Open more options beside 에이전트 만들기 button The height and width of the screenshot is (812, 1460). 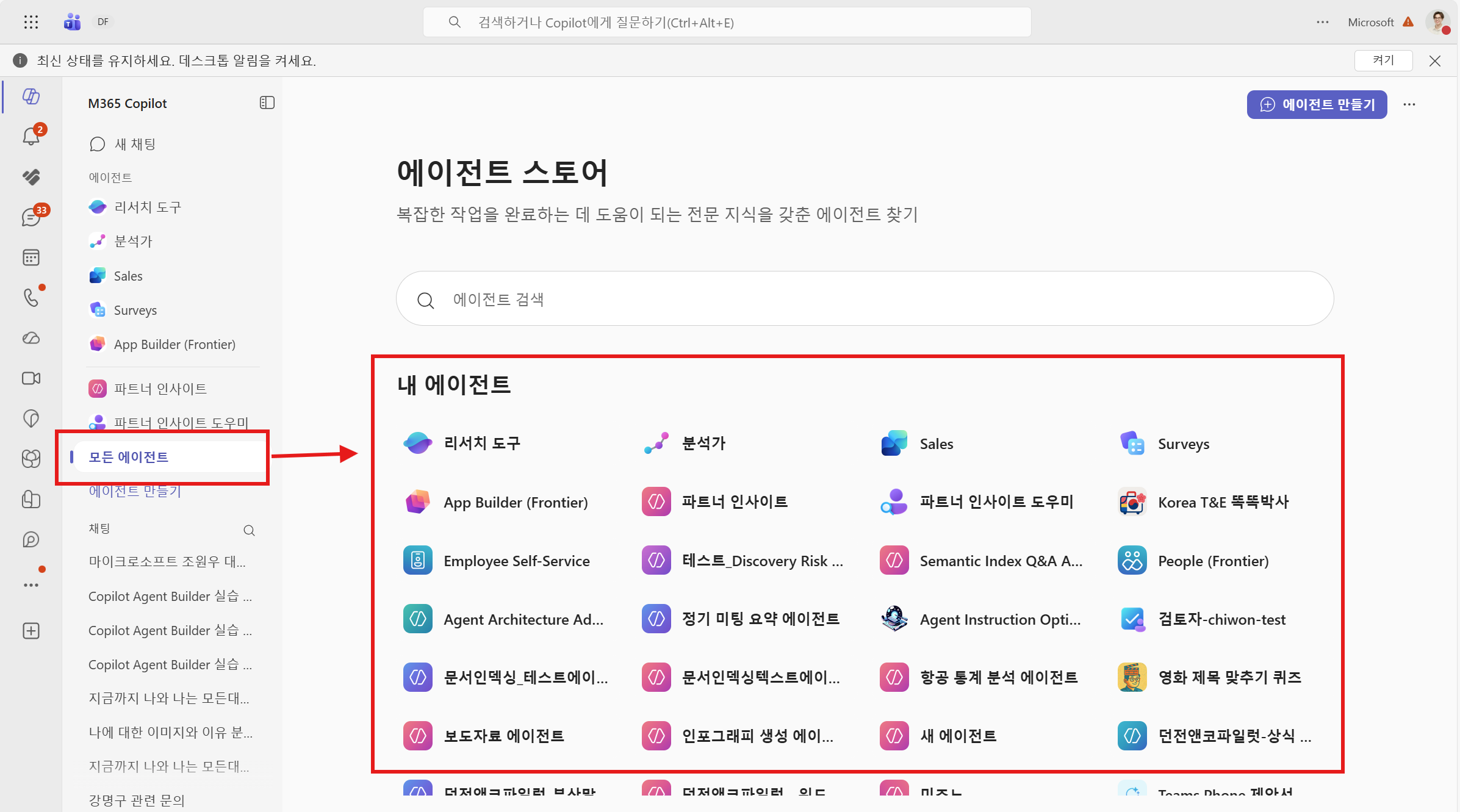1409,104
